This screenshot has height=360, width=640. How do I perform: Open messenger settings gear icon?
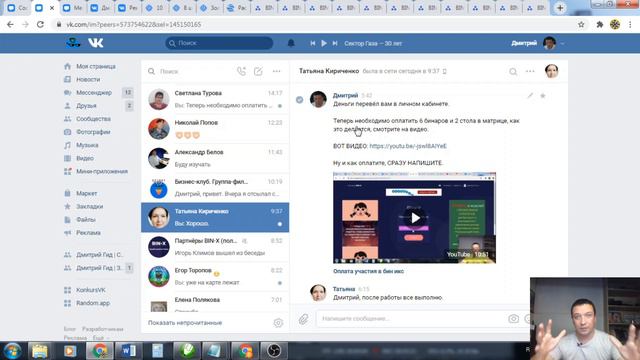[278, 323]
